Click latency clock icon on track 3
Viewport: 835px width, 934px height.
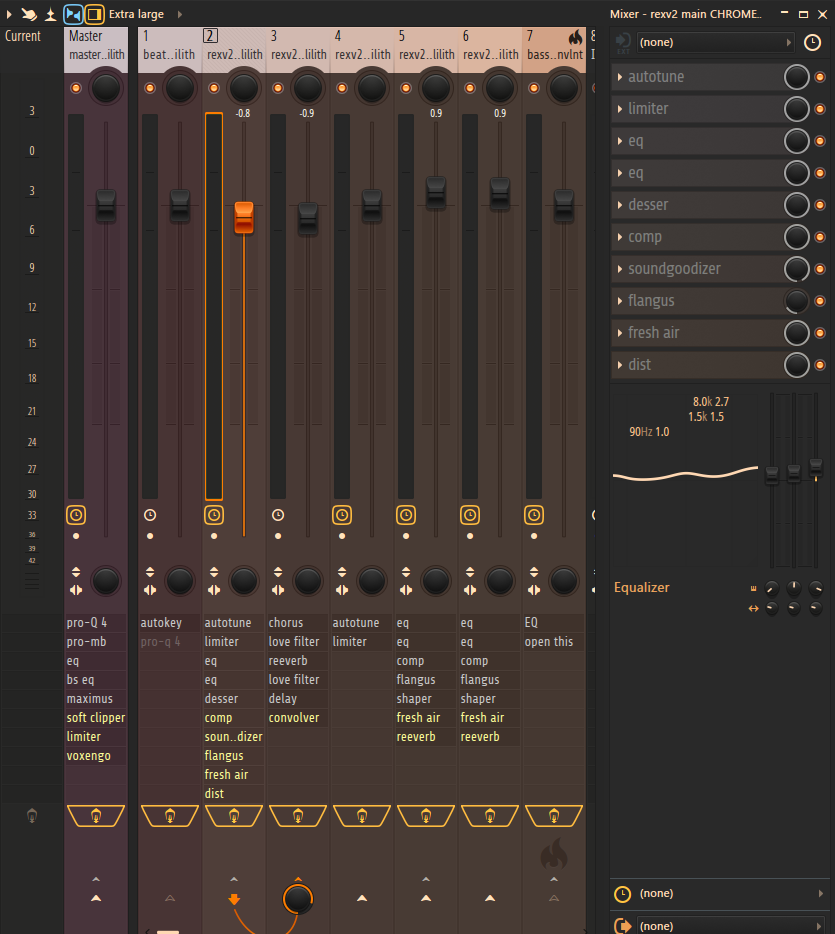click(x=278, y=515)
